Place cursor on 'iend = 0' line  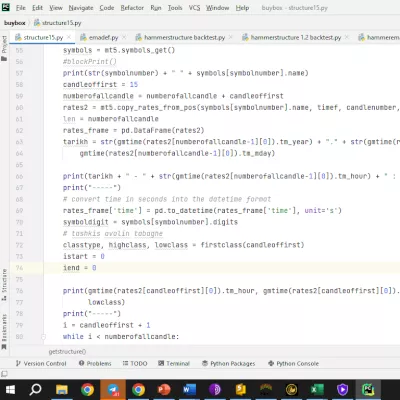point(80,268)
